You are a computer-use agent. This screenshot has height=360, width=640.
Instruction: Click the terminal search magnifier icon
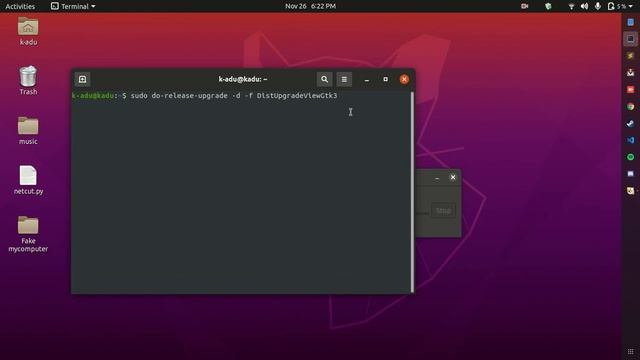324,79
